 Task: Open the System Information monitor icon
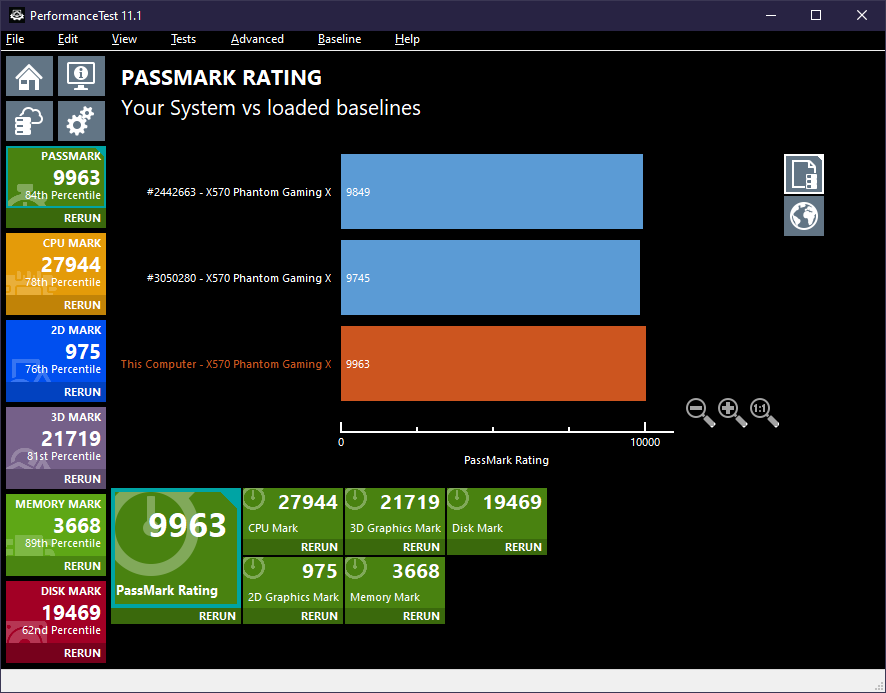[81, 76]
